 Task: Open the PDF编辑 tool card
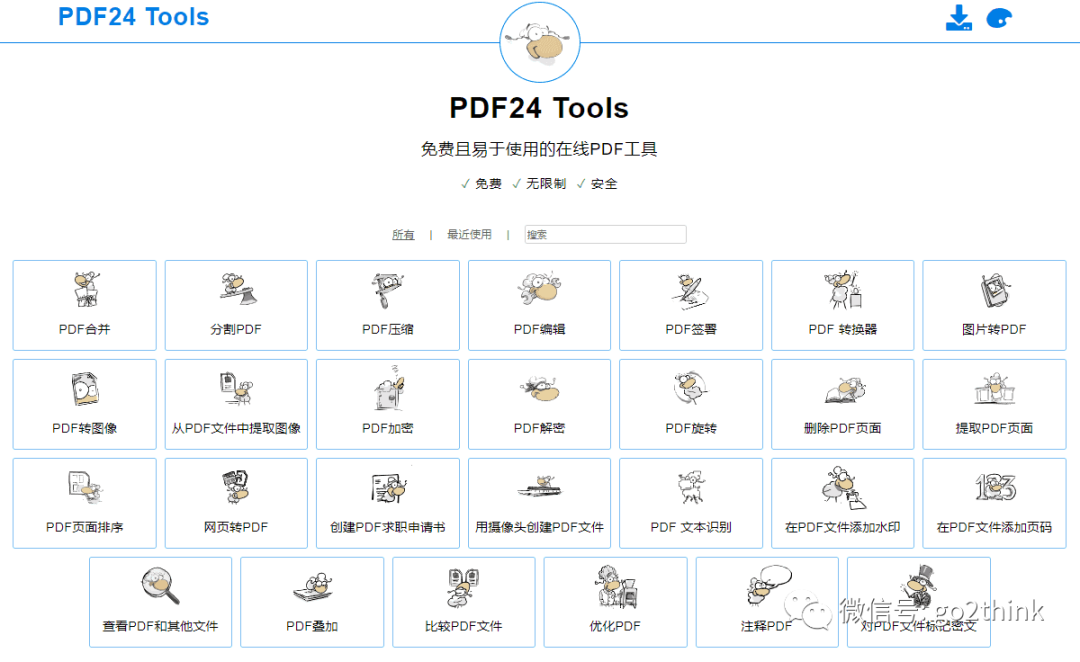(539, 305)
